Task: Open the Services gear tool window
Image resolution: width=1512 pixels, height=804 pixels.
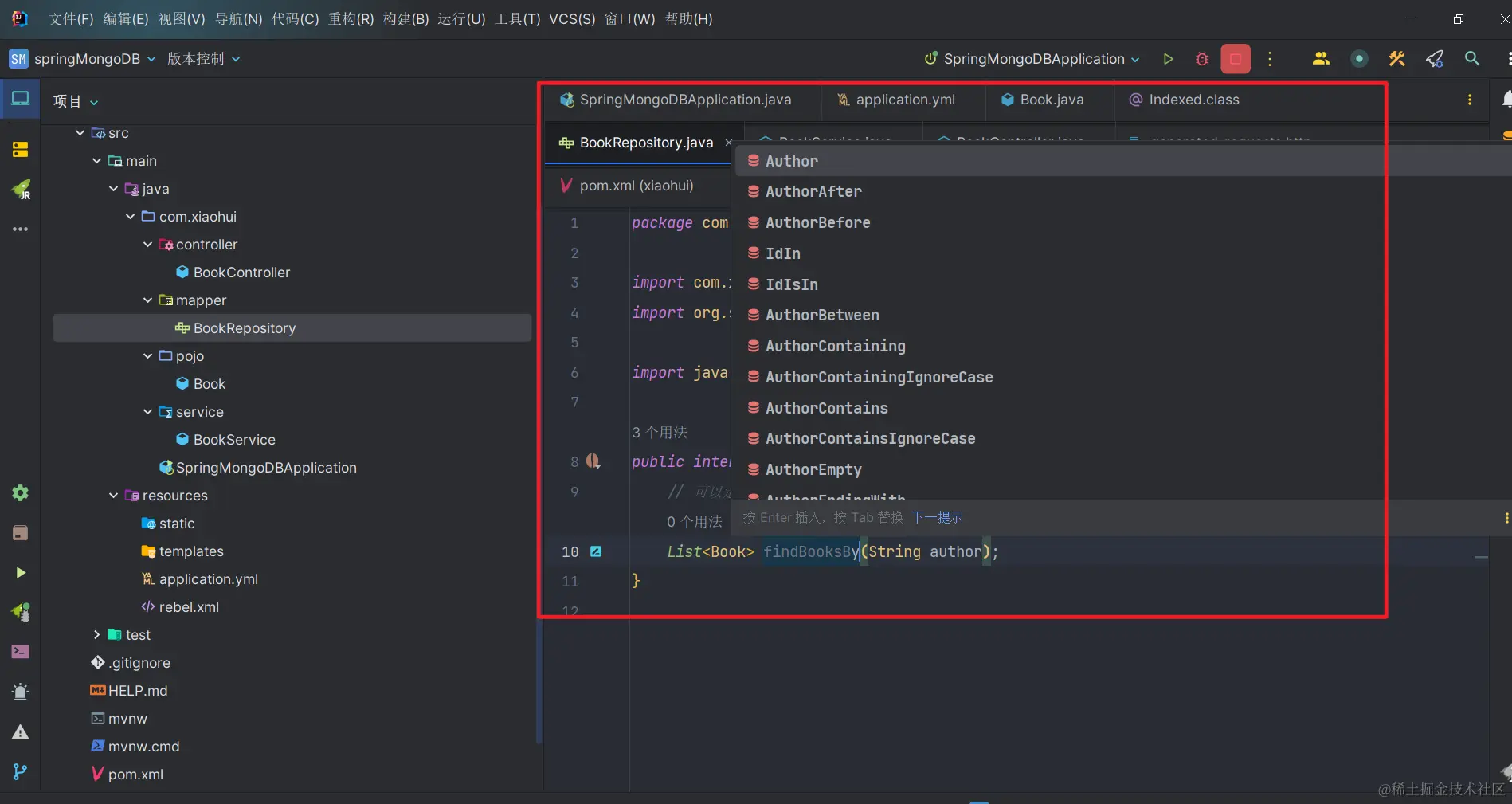Action: pyautogui.click(x=20, y=492)
